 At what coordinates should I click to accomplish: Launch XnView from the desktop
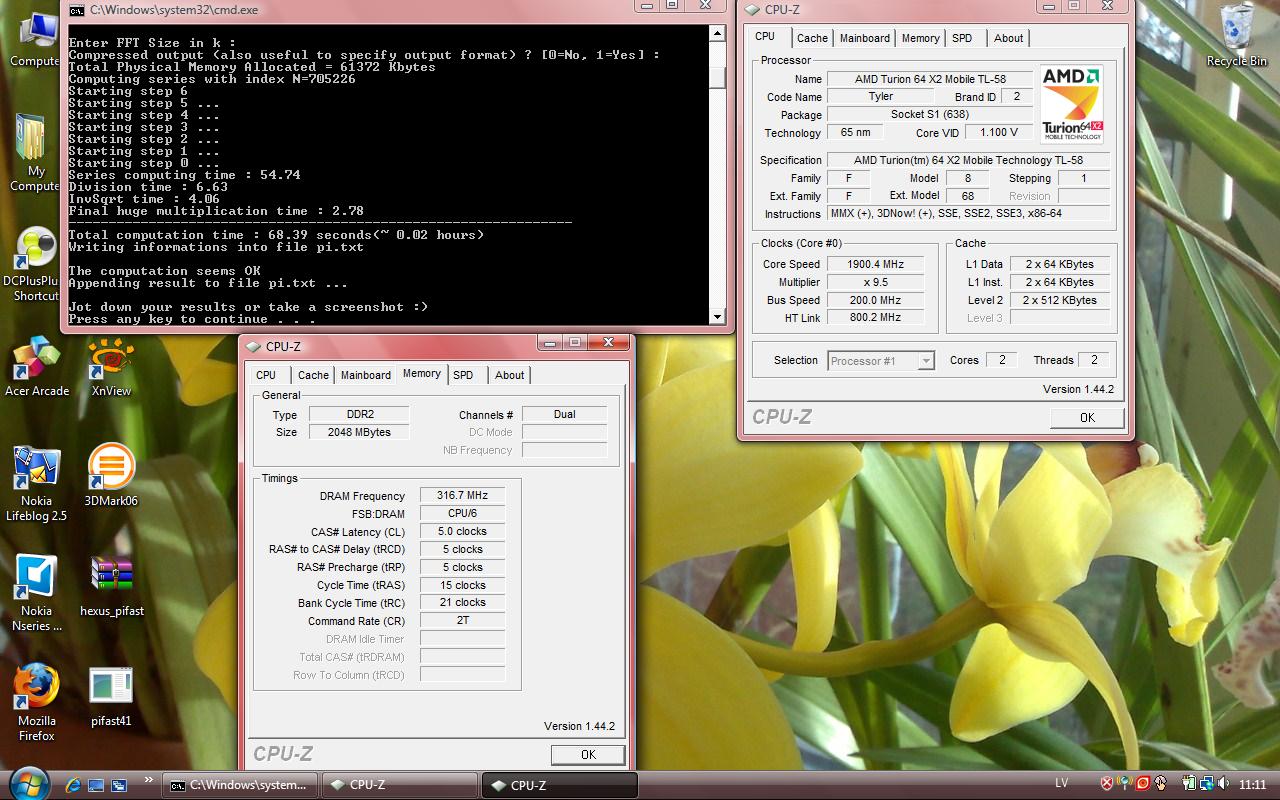click(111, 367)
